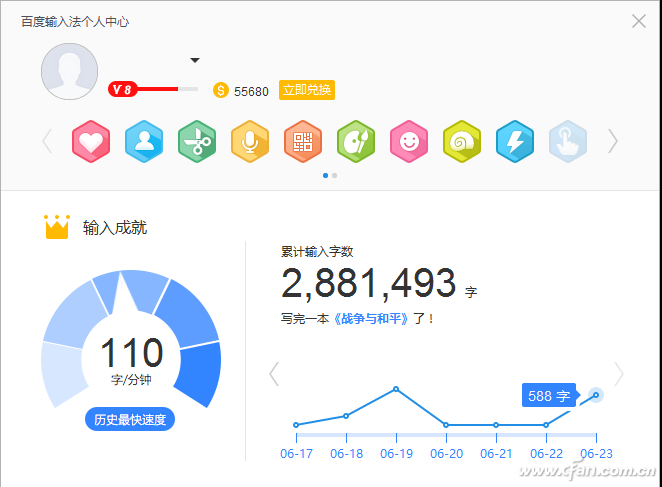Click the level progress bar
662x487 pixels.
click(168, 89)
